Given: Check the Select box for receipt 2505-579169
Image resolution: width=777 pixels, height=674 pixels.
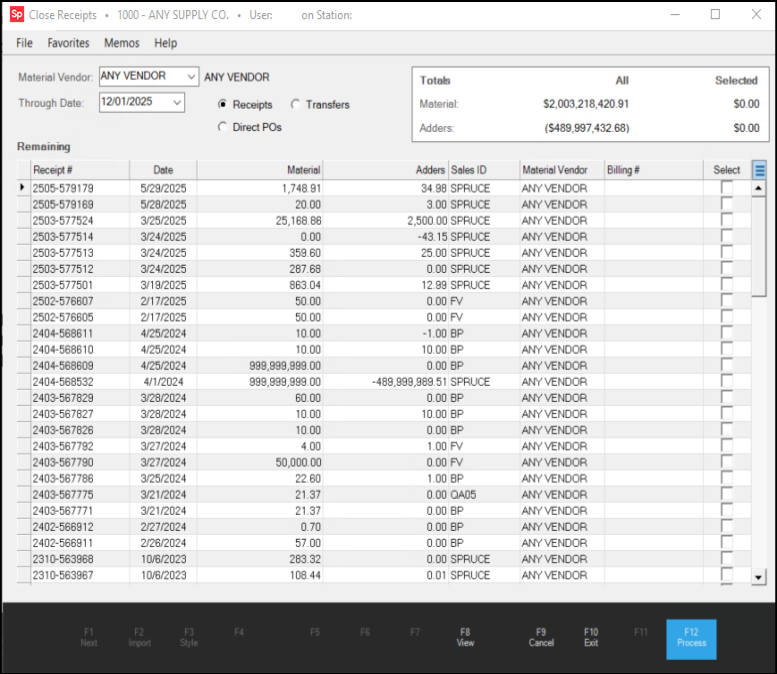Looking at the screenshot, I should point(726,204).
